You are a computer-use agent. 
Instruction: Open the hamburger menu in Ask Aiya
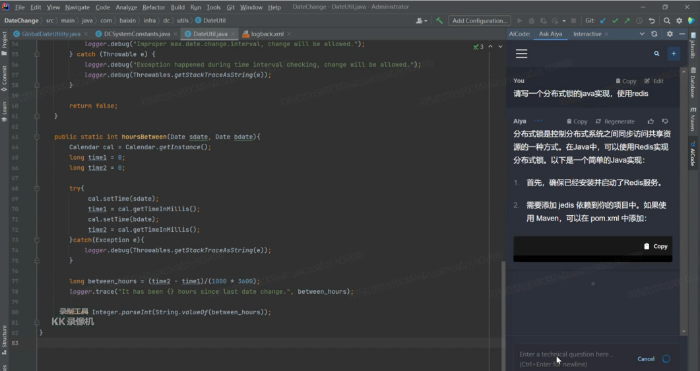[521, 54]
